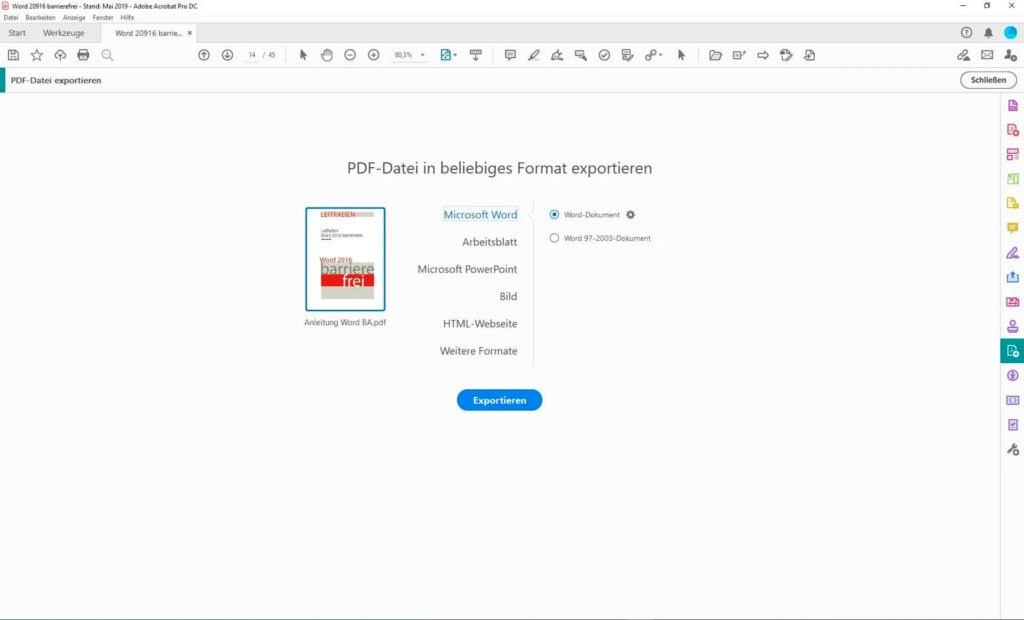The height and width of the screenshot is (620, 1024).
Task: Go to previous page arrow
Action: click(x=204, y=56)
